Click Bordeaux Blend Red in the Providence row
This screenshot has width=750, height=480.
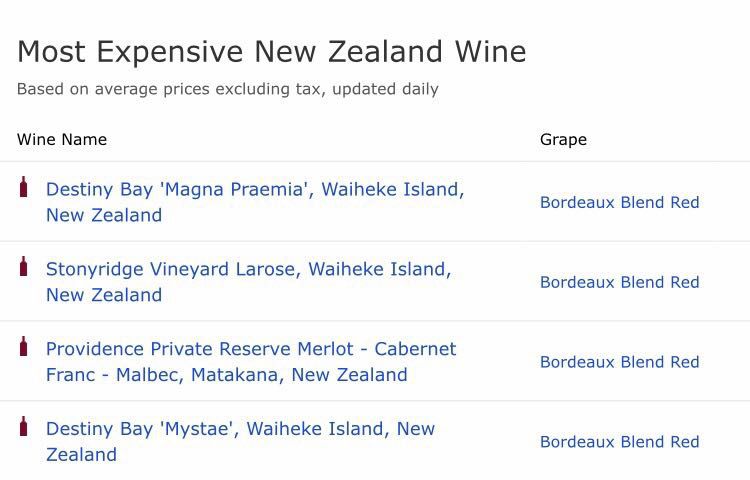click(619, 362)
